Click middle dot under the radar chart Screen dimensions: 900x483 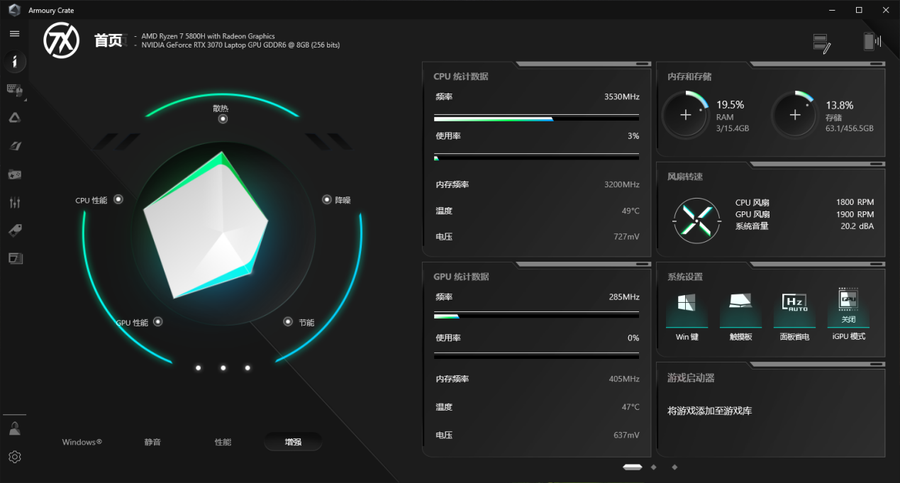223,368
